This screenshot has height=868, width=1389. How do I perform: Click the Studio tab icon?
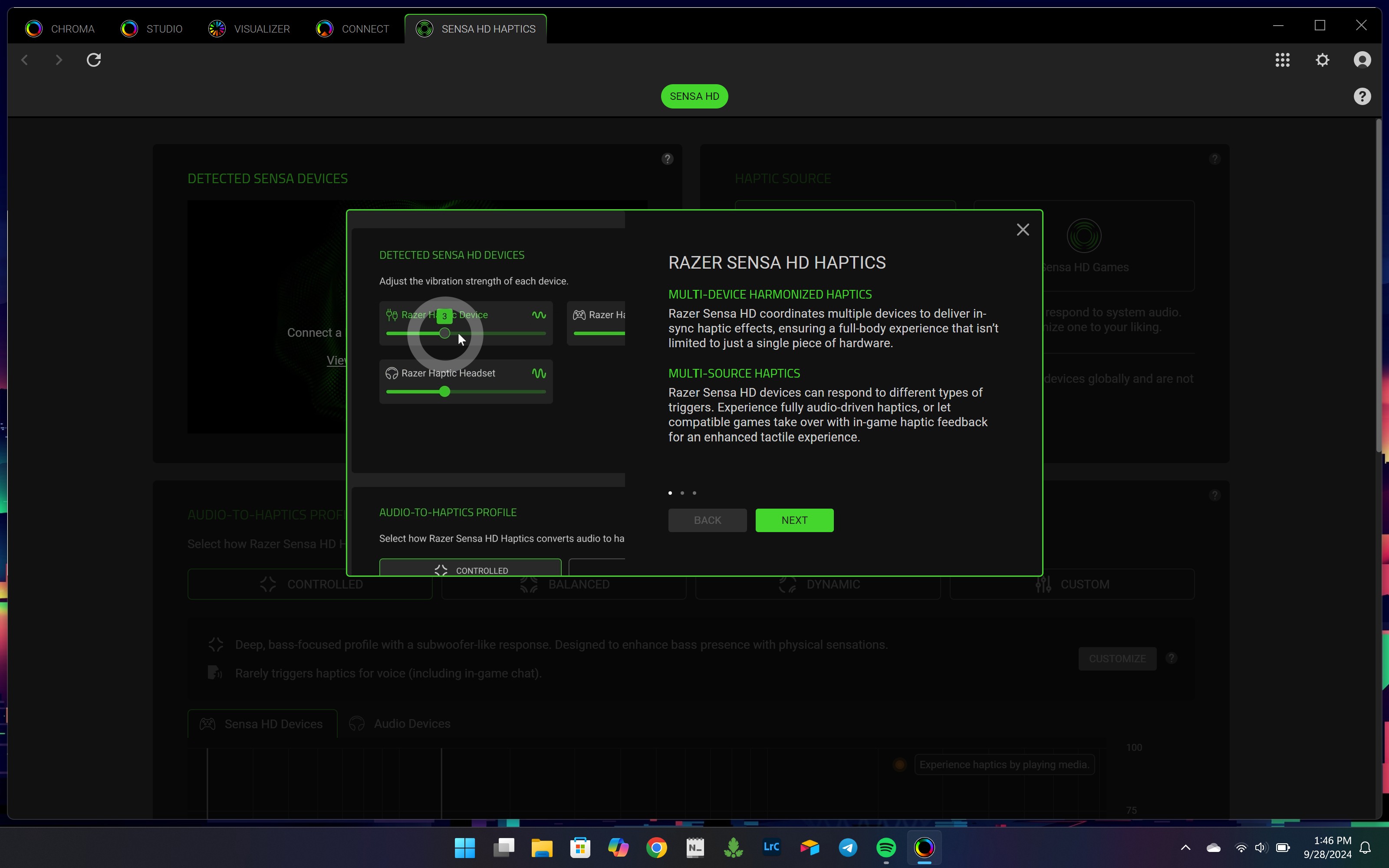(129, 28)
